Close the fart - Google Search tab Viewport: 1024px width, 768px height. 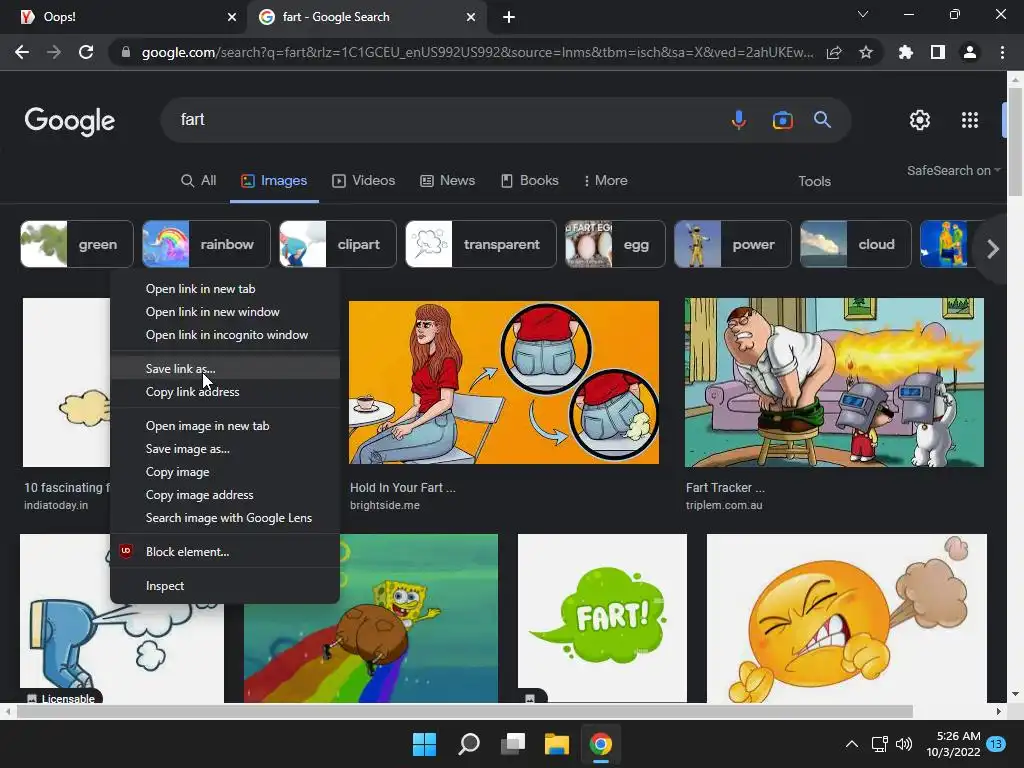[471, 17]
